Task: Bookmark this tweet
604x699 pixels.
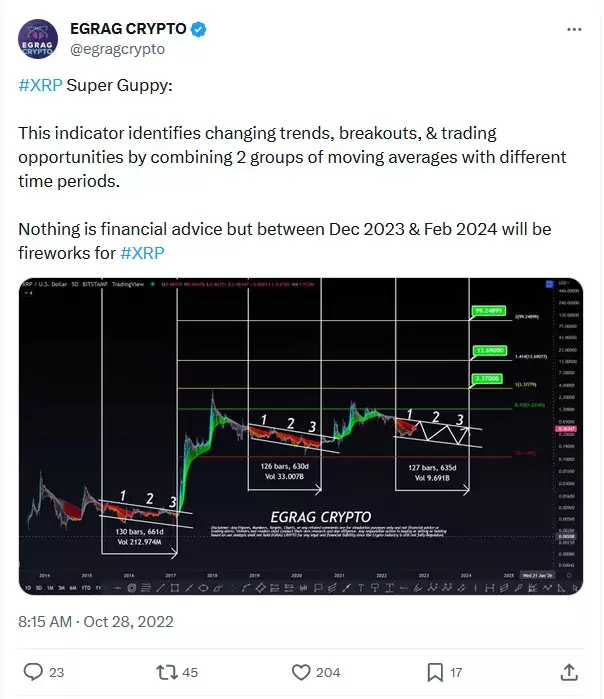Action: (x=435, y=672)
